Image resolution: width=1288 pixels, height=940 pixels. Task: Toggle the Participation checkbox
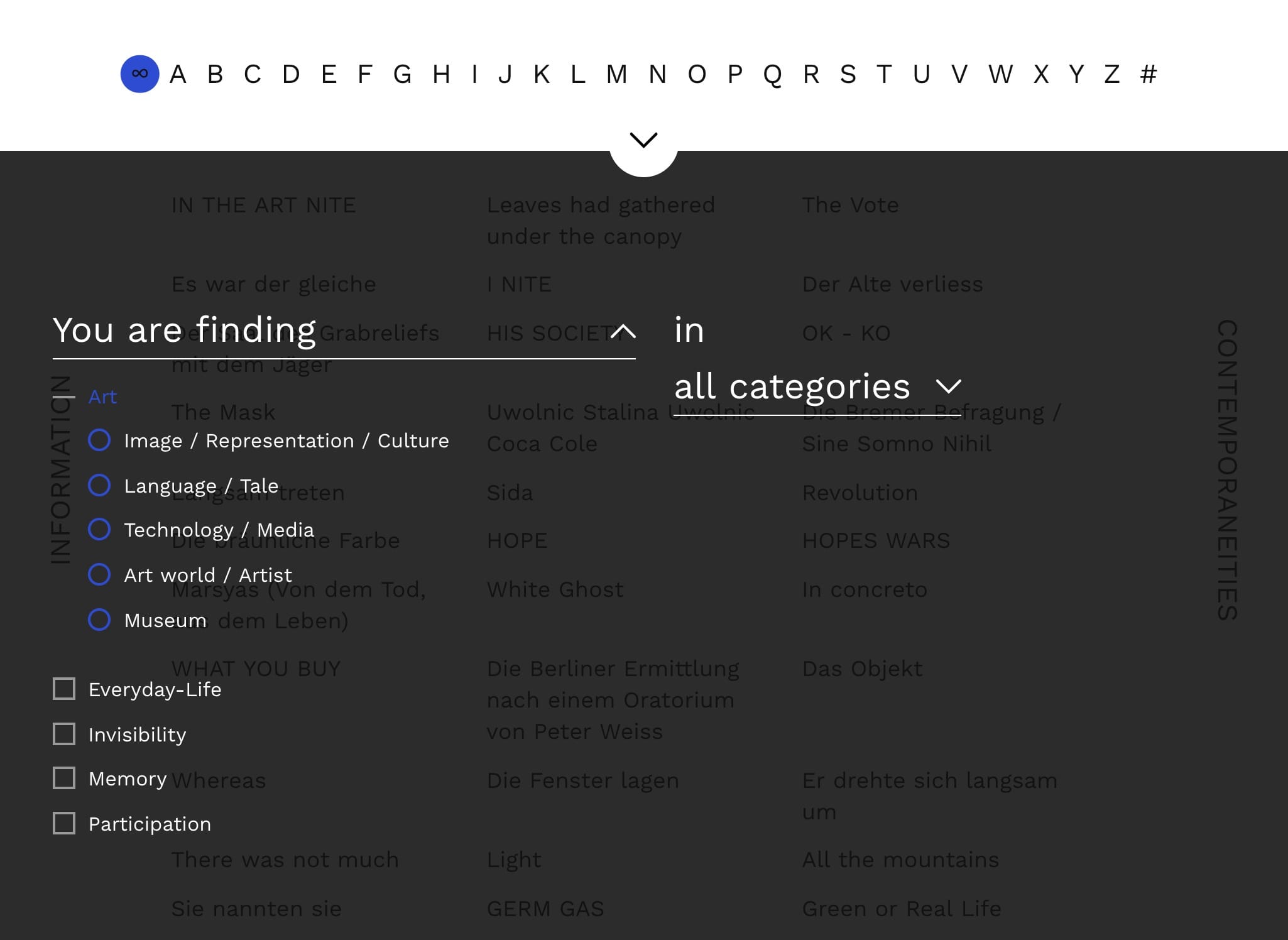(x=64, y=824)
